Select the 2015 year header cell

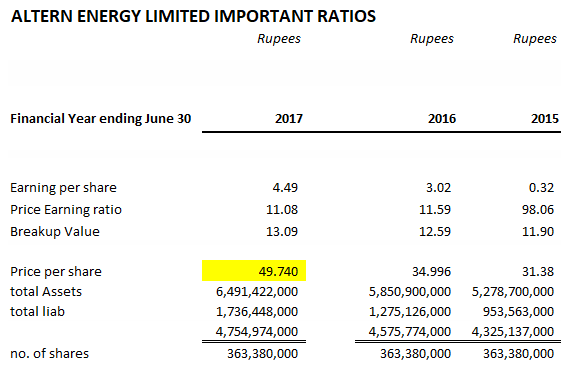(x=545, y=118)
